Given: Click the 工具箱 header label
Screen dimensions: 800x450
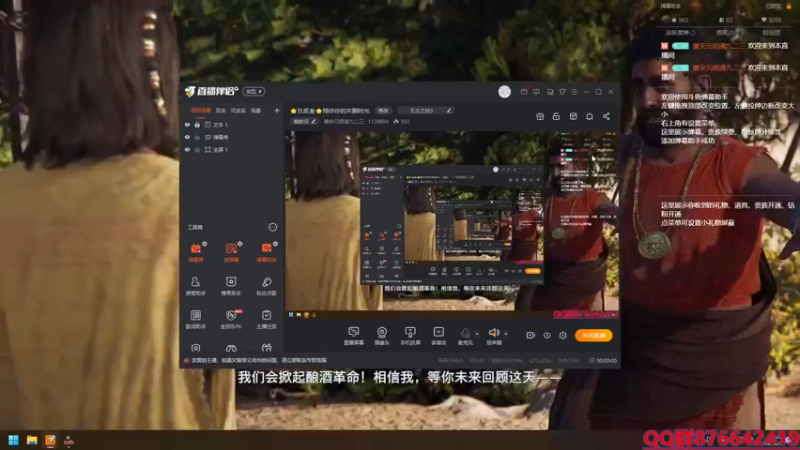Looking at the screenshot, I should 195,227.
